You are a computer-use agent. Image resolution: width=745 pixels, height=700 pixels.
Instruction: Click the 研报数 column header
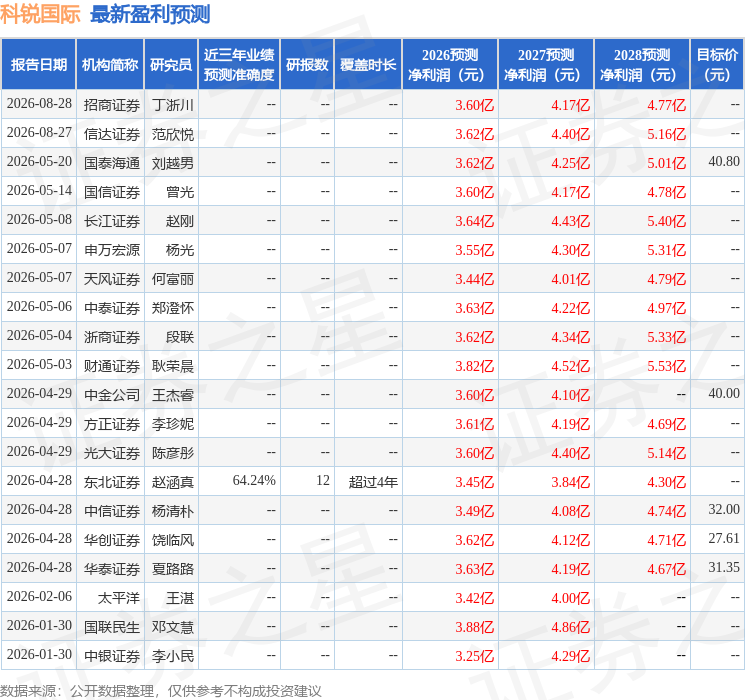click(x=307, y=65)
